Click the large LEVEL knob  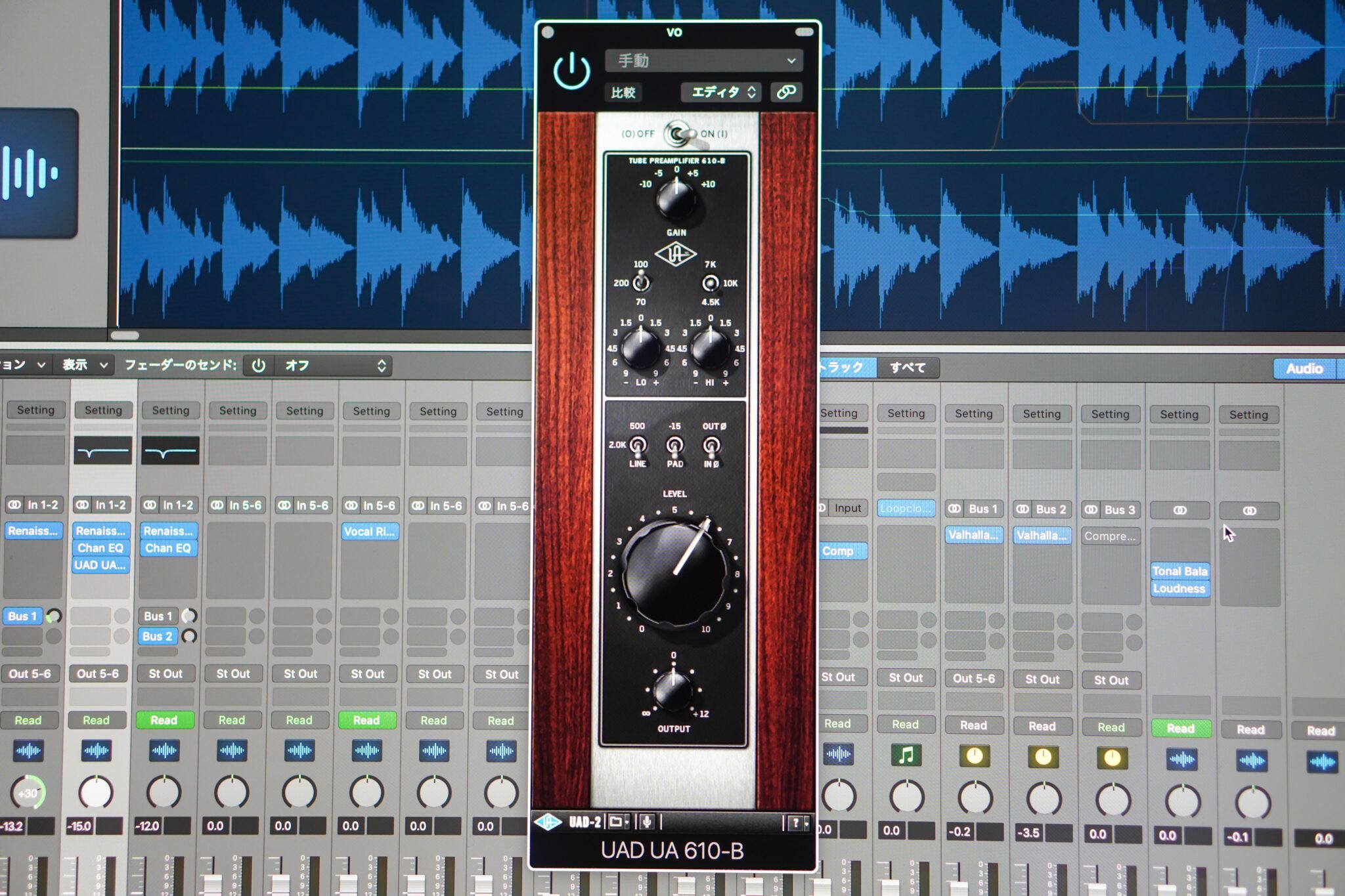click(674, 572)
